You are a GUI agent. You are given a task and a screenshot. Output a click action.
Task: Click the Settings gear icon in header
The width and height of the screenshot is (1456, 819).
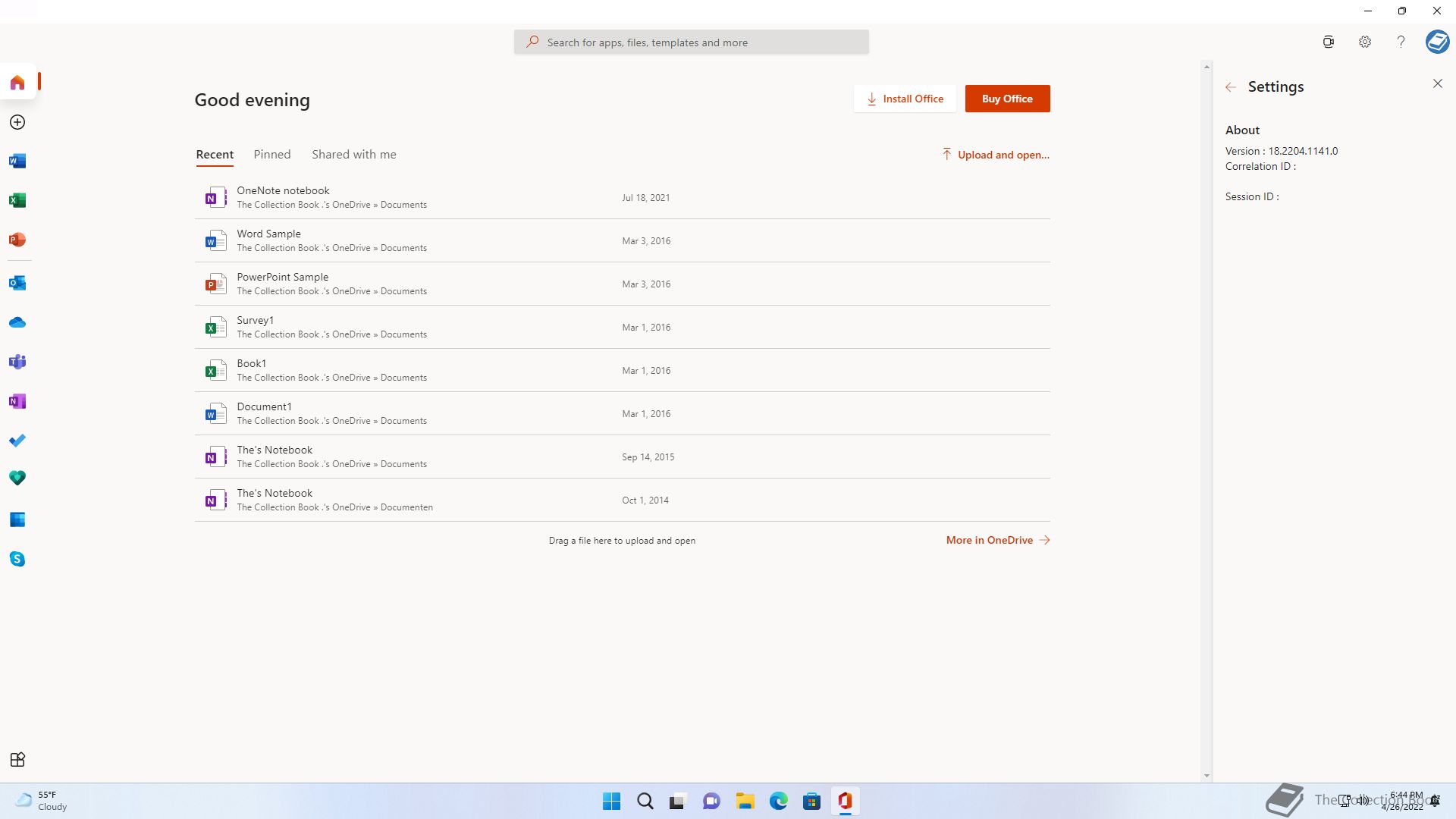point(1365,42)
